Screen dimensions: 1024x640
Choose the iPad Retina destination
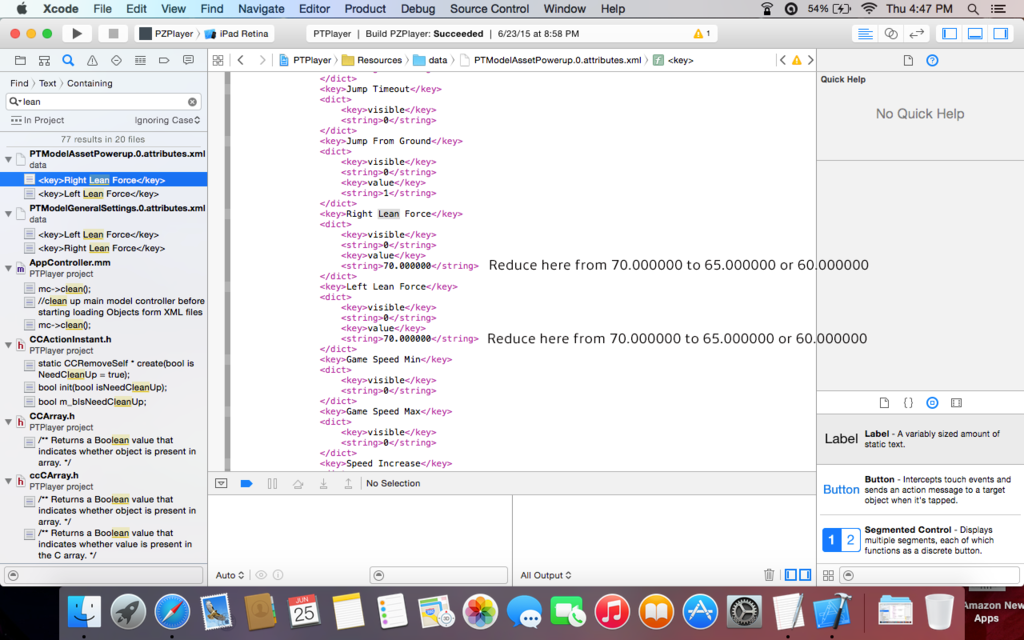click(236, 34)
